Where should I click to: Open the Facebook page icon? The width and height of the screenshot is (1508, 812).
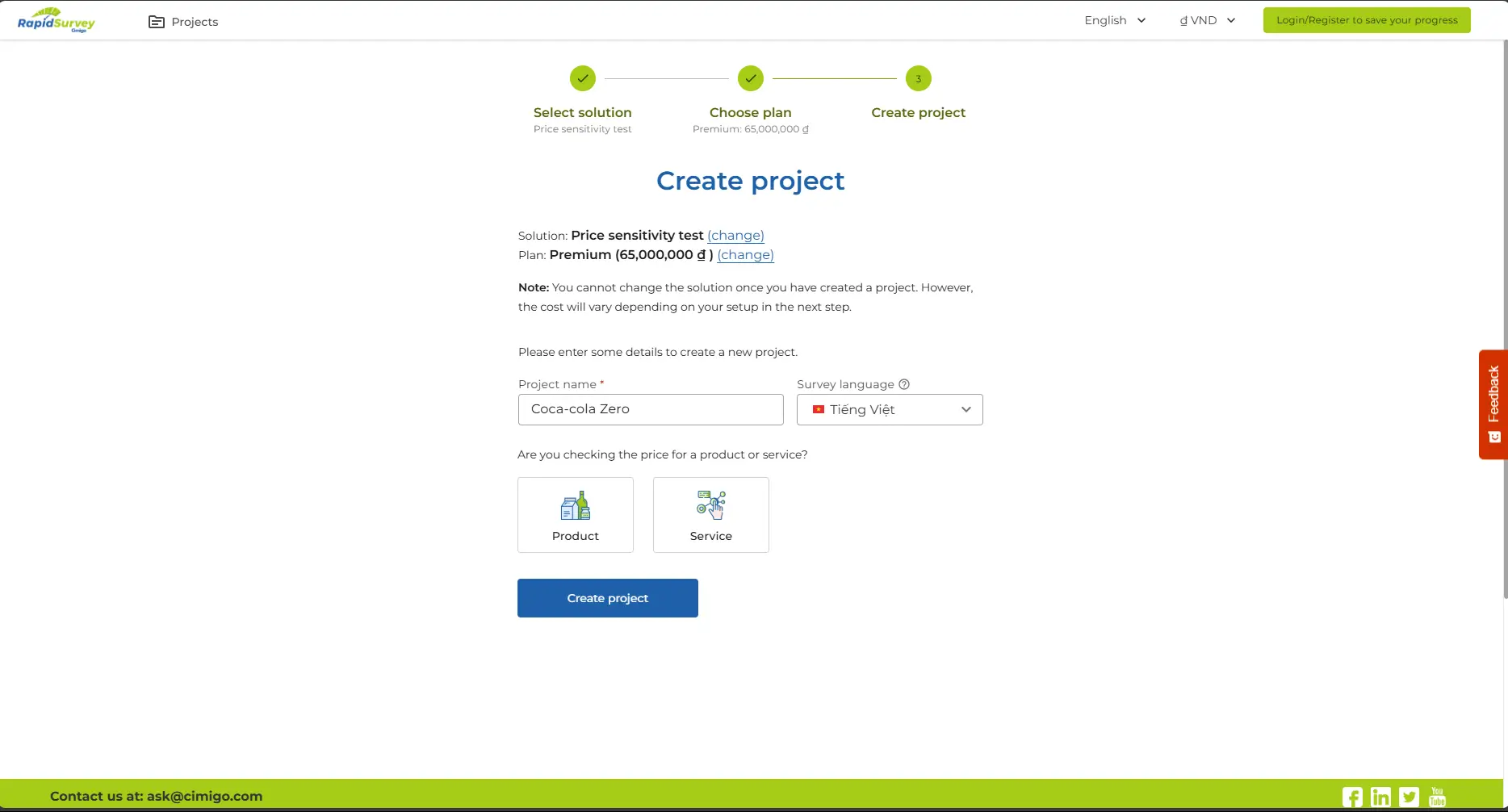point(1352,797)
